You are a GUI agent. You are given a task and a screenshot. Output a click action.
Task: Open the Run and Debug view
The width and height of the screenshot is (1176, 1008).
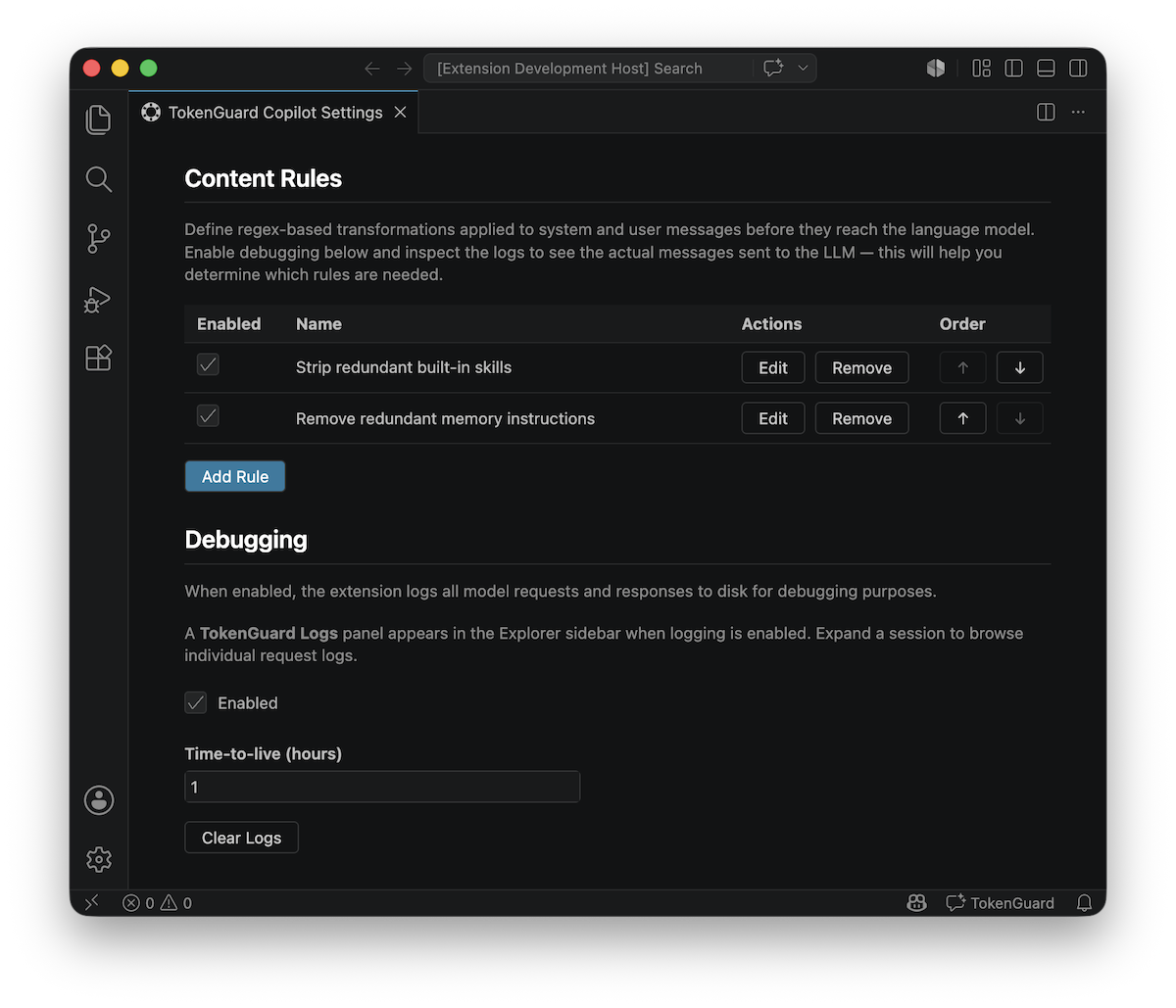click(98, 299)
